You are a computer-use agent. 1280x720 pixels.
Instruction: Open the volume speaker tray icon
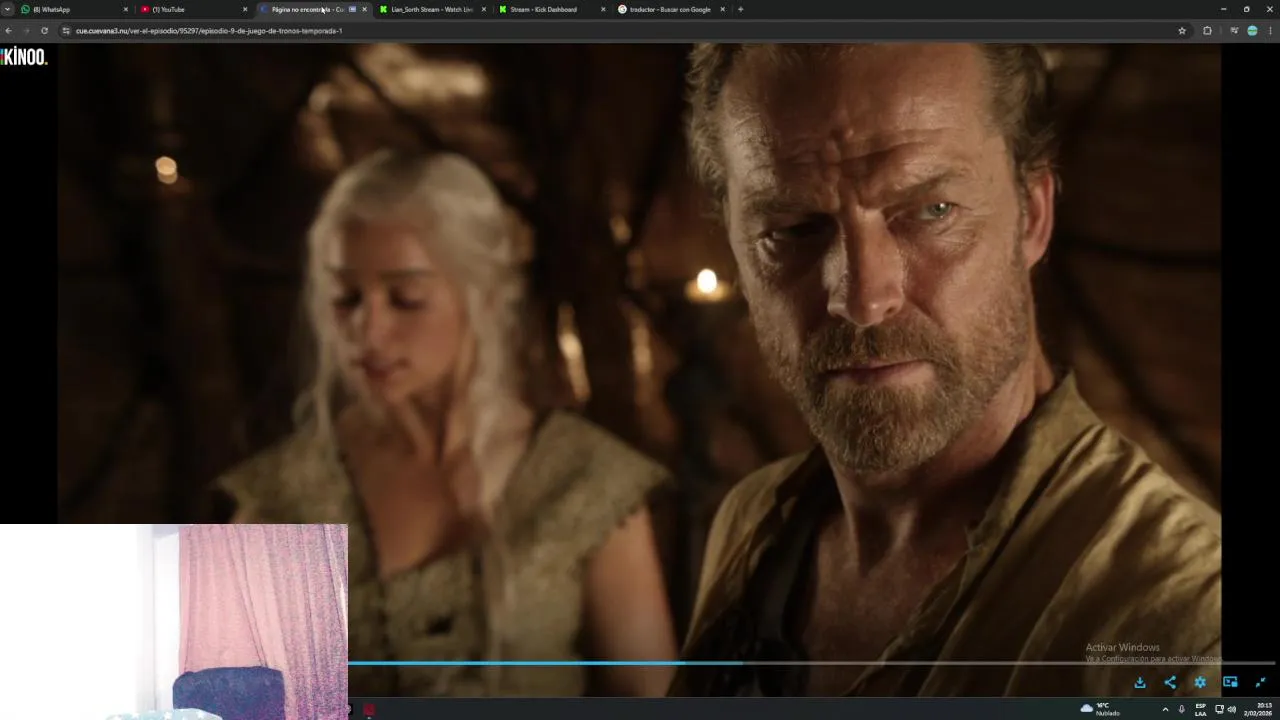click(x=1231, y=709)
